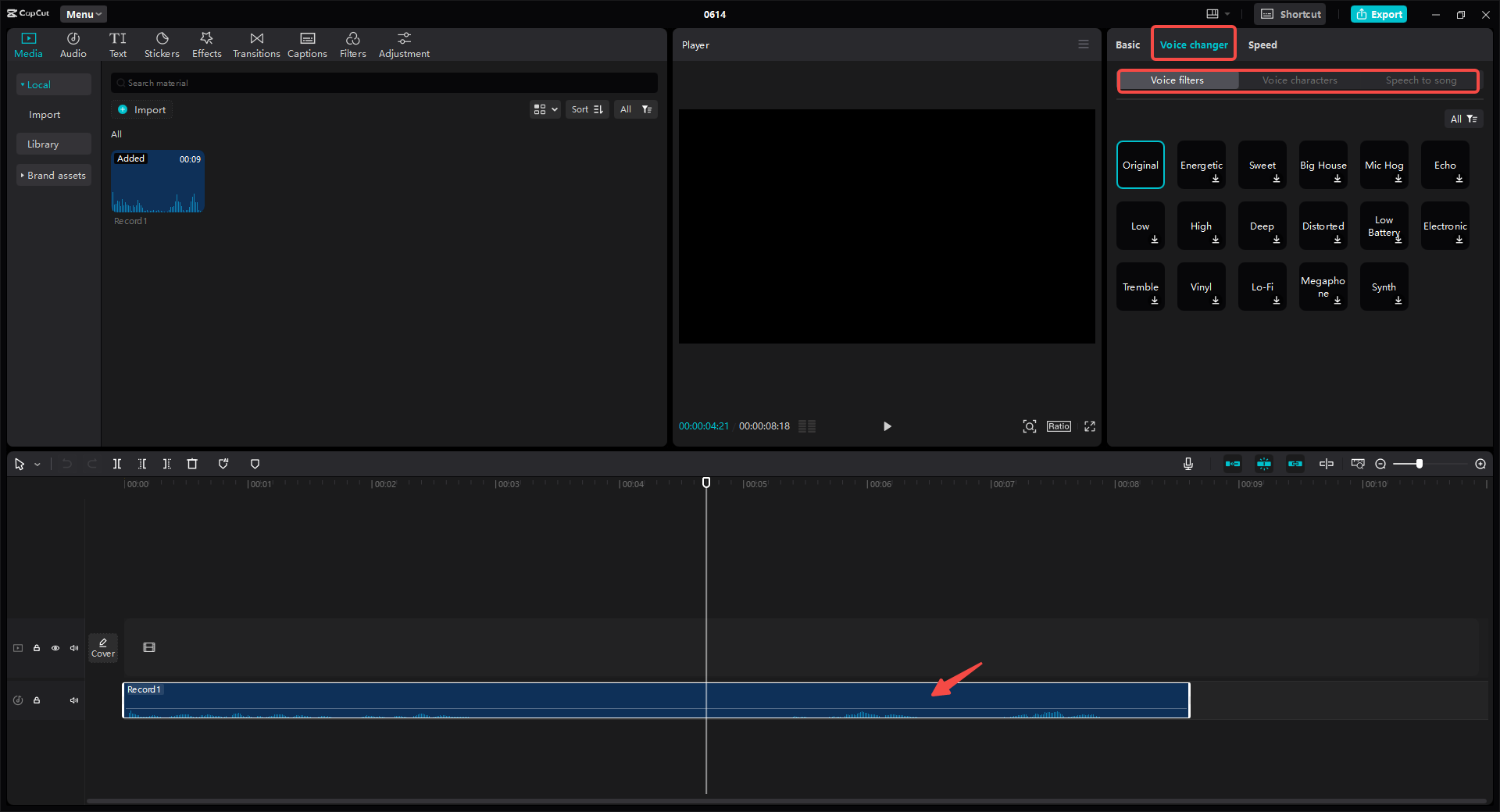Zoom in the timeline with plus icon

pos(1480,464)
